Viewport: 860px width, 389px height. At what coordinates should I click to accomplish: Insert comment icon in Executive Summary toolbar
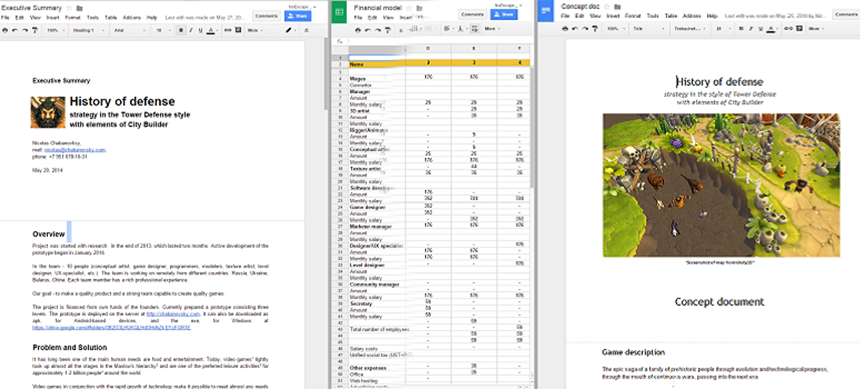pyautogui.click(x=238, y=30)
